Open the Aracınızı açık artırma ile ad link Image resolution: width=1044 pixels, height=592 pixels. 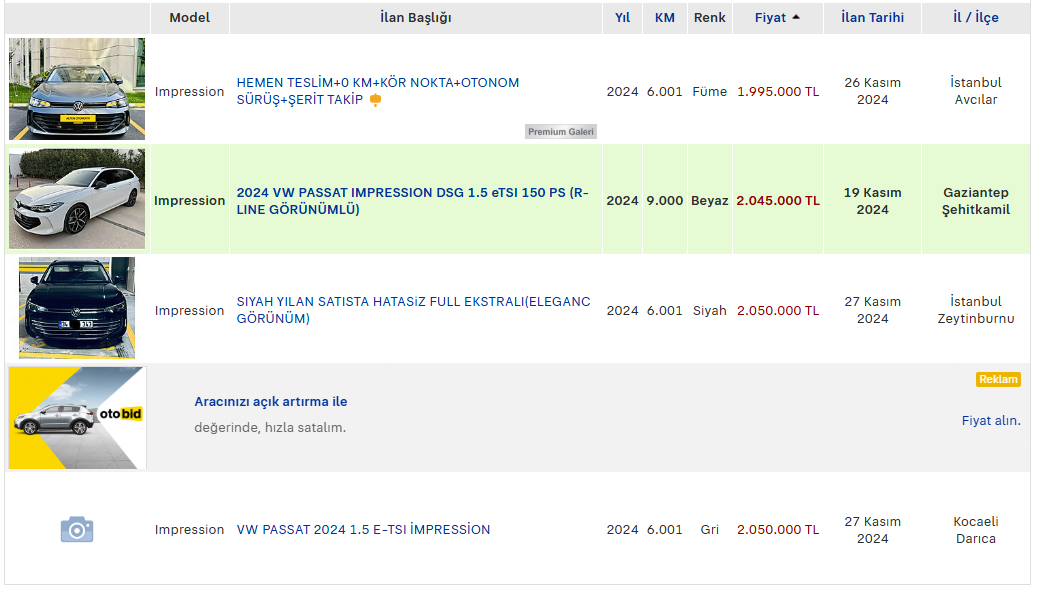[x=270, y=402]
